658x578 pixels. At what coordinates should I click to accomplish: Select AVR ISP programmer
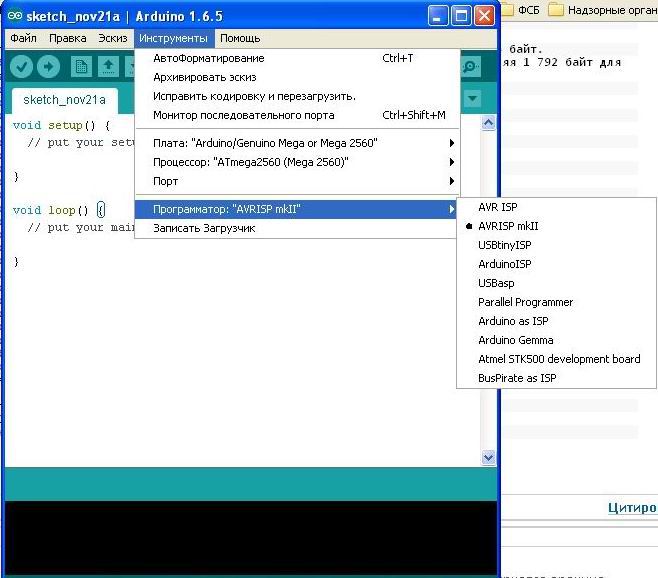tap(556, 207)
